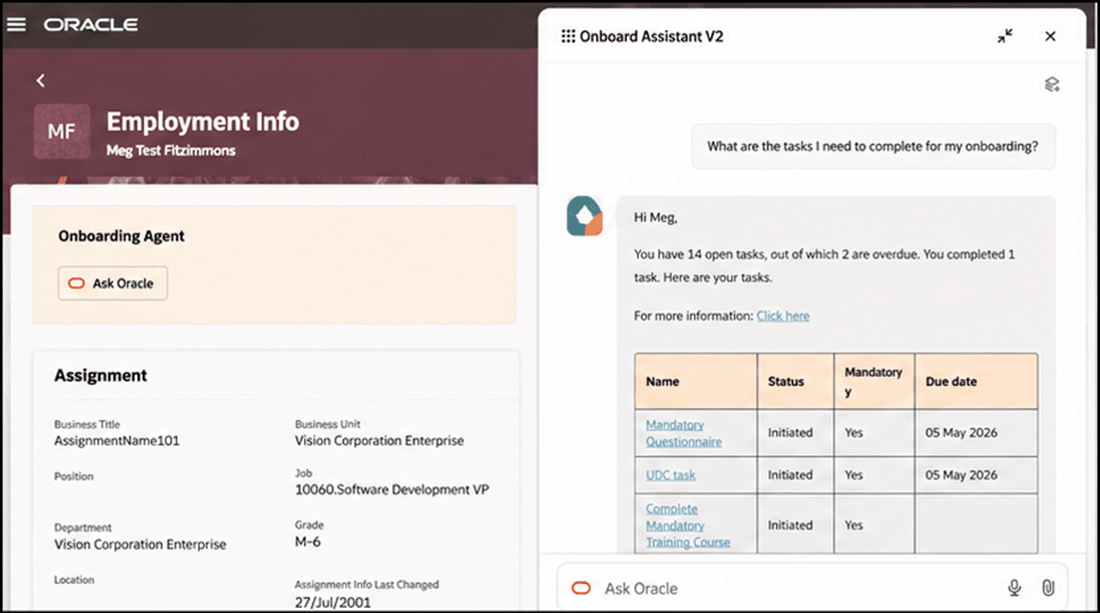Click the Department value Vision Corporation Enterprise

pyautogui.click(x=140, y=544)
